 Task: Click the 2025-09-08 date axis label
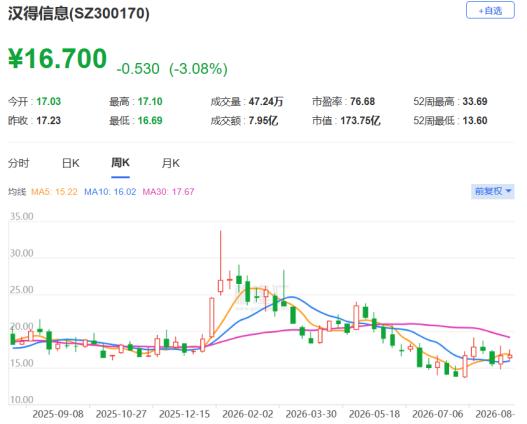coord(58,414)
